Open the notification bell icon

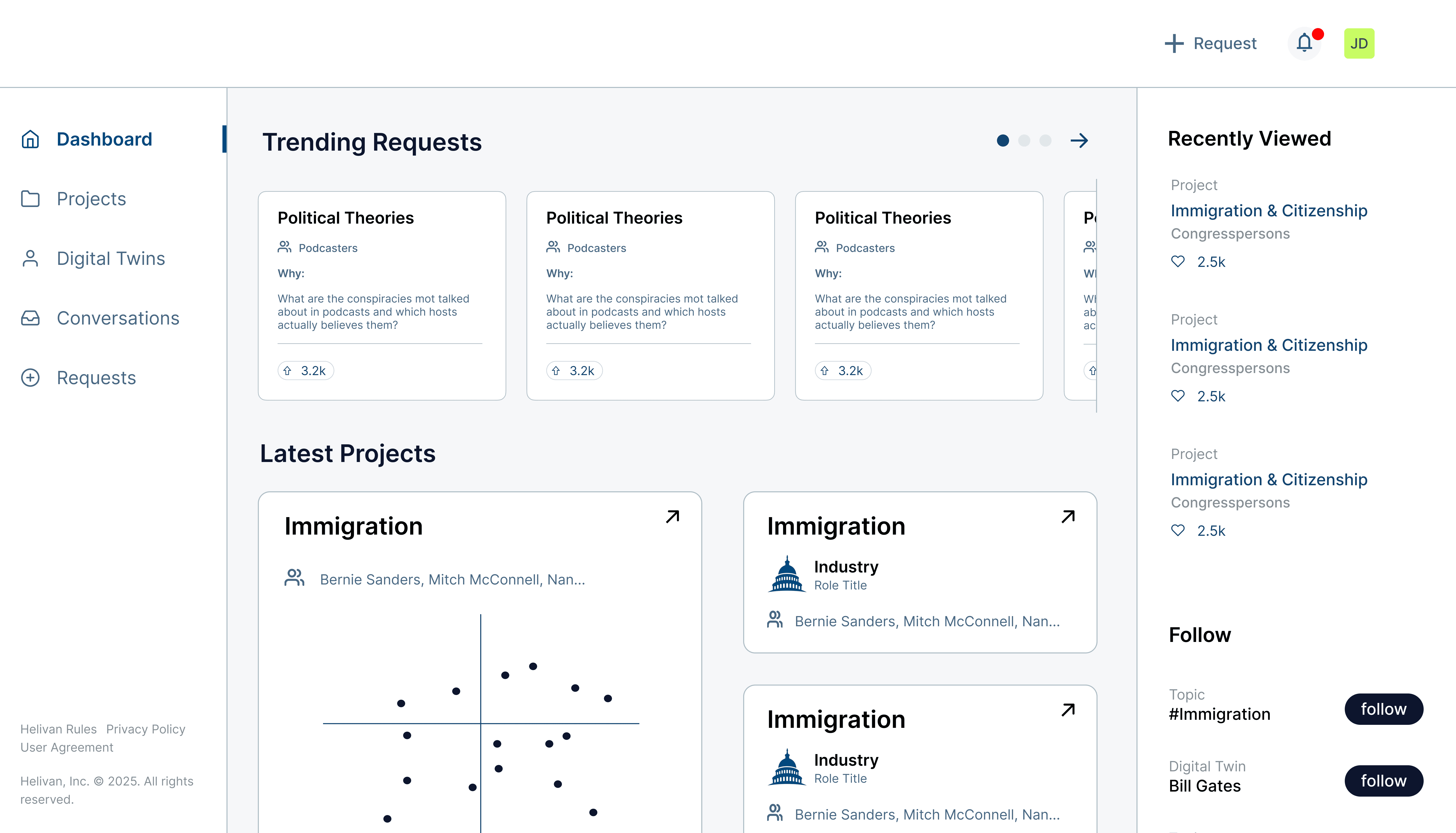pos(1304,43)
